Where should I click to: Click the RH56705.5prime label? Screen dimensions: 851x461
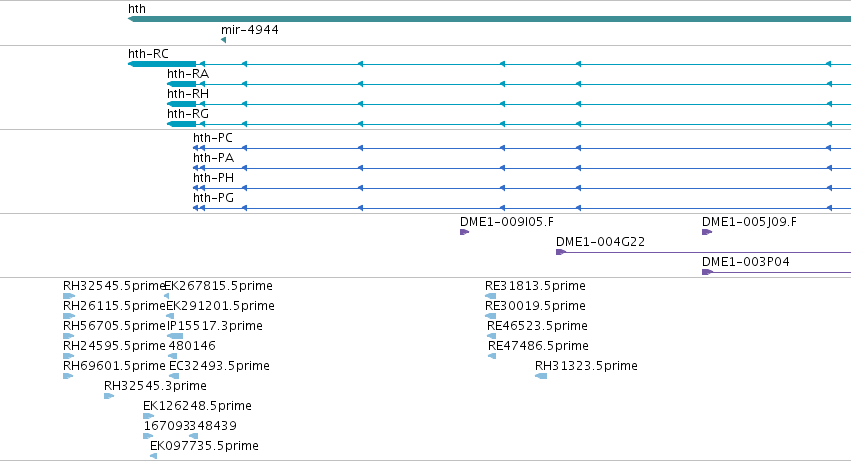[x=114, y=326]
